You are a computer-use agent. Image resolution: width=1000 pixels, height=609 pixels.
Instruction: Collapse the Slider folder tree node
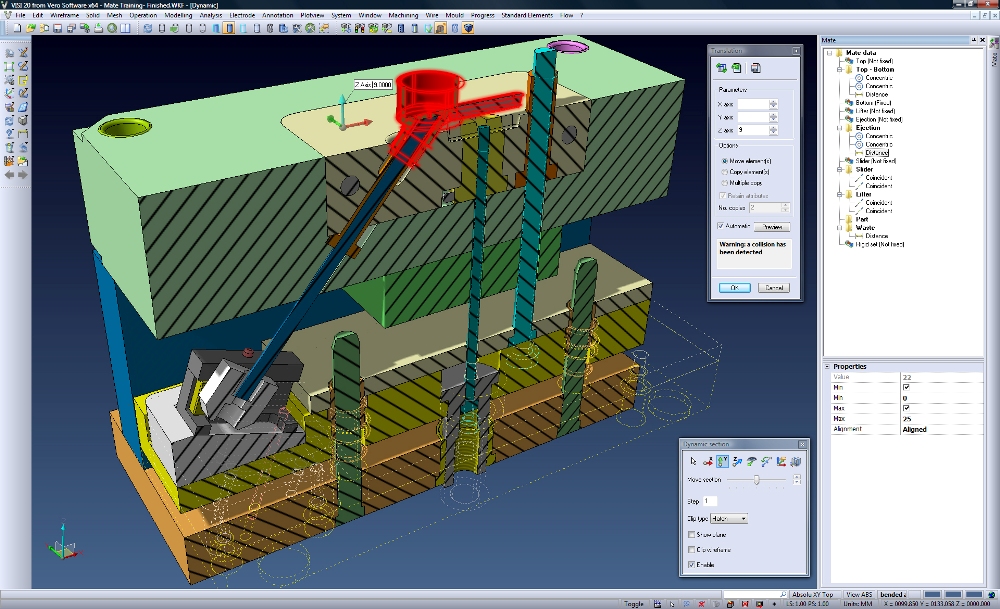[840, 170]
